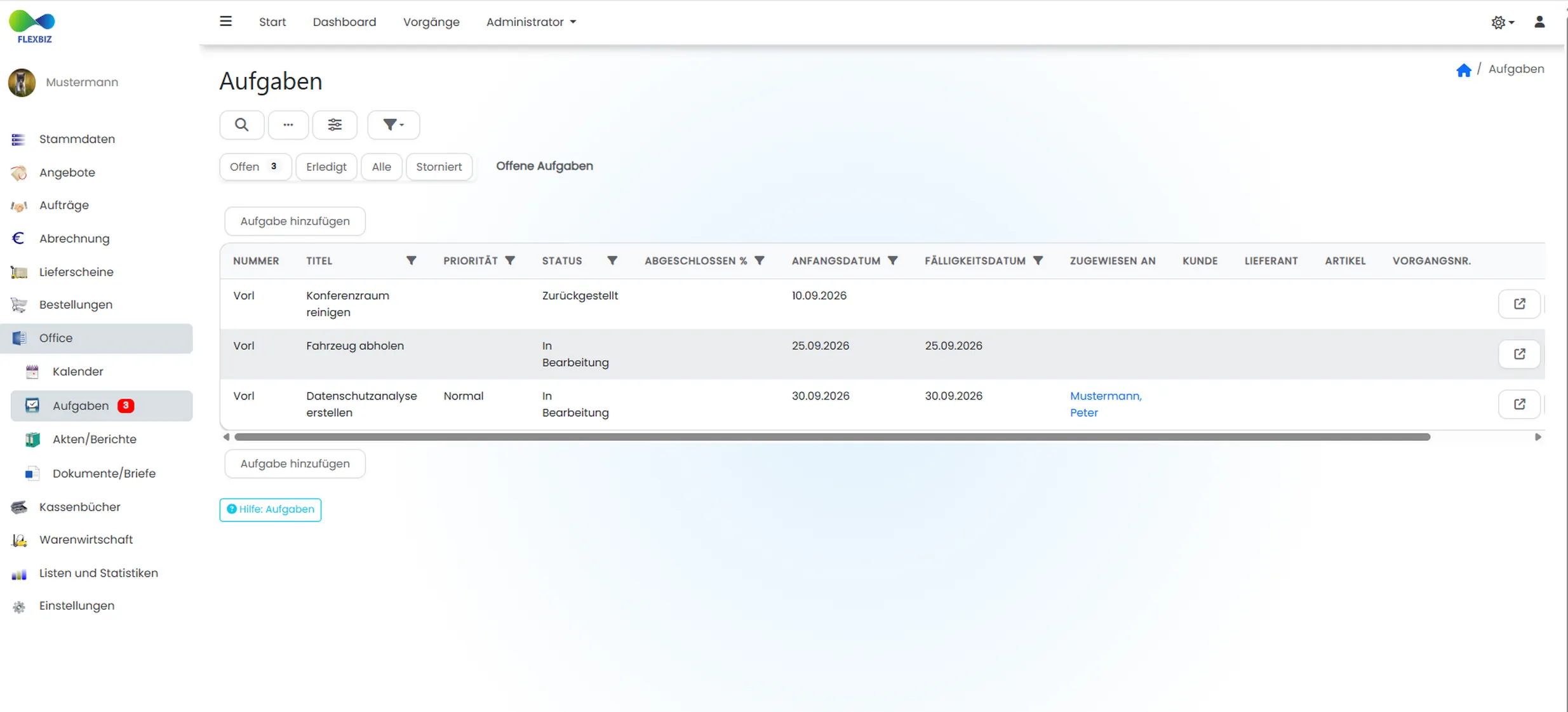Viewport: 1568px width, 712px height.
Task: Filter the Priorität column
Action: (510, 261)
